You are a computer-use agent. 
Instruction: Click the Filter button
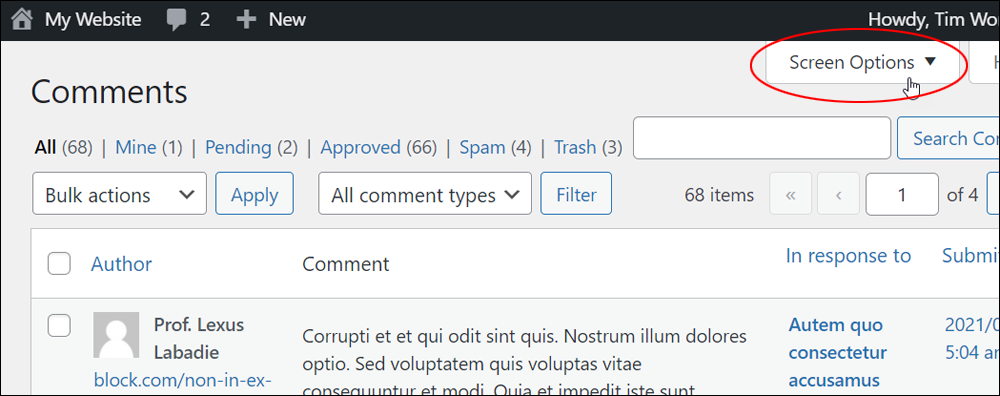point(576,194)
